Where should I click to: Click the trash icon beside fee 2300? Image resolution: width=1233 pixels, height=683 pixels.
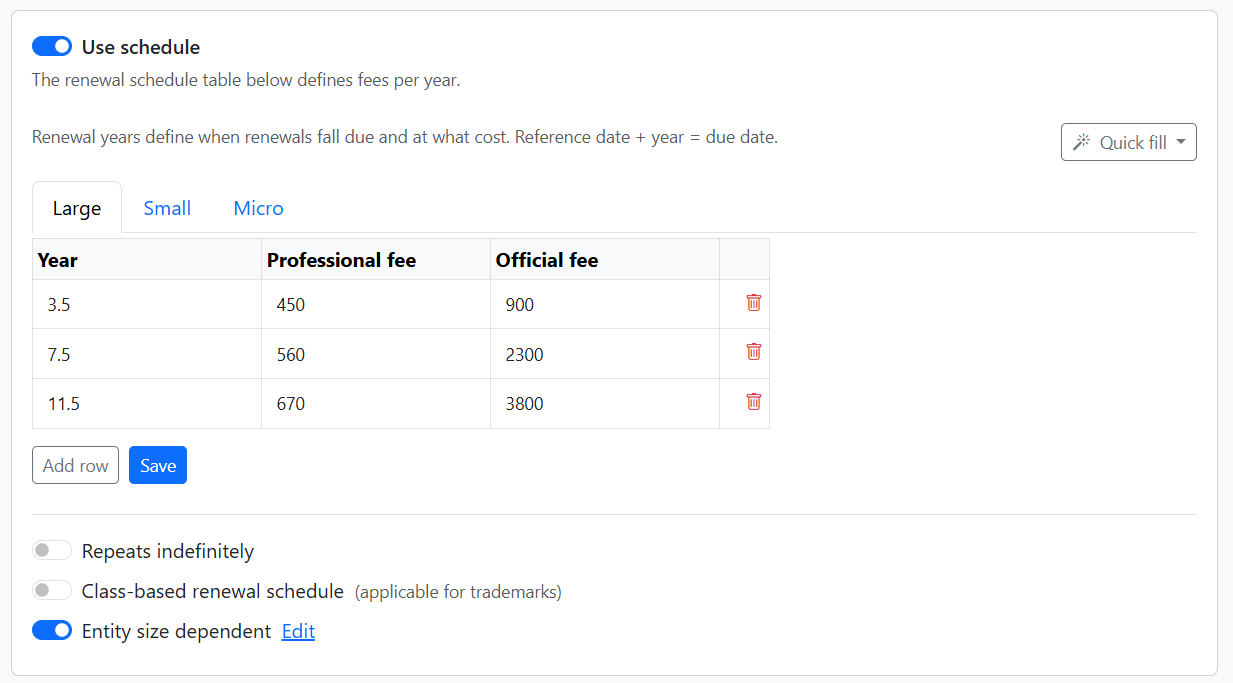point(753,352)
